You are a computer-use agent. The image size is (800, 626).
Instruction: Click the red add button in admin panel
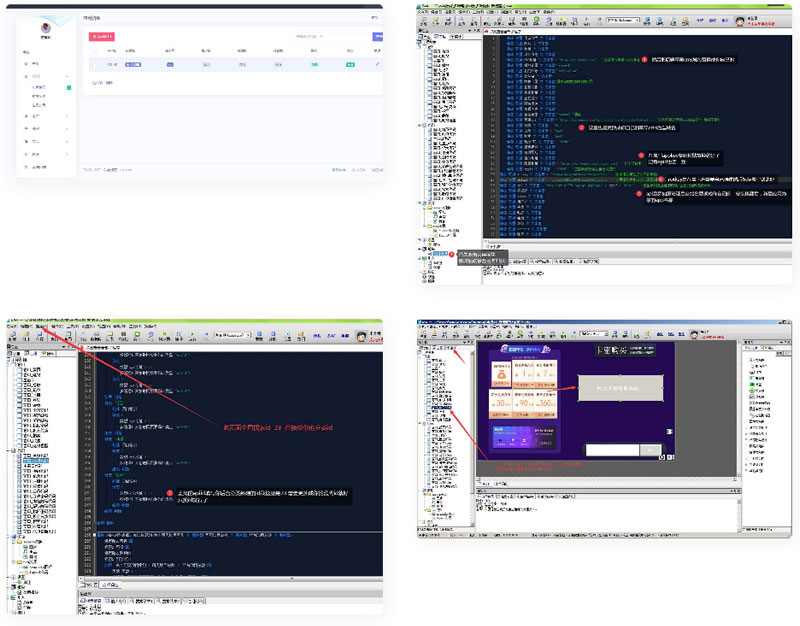click(x=101, y=36)
